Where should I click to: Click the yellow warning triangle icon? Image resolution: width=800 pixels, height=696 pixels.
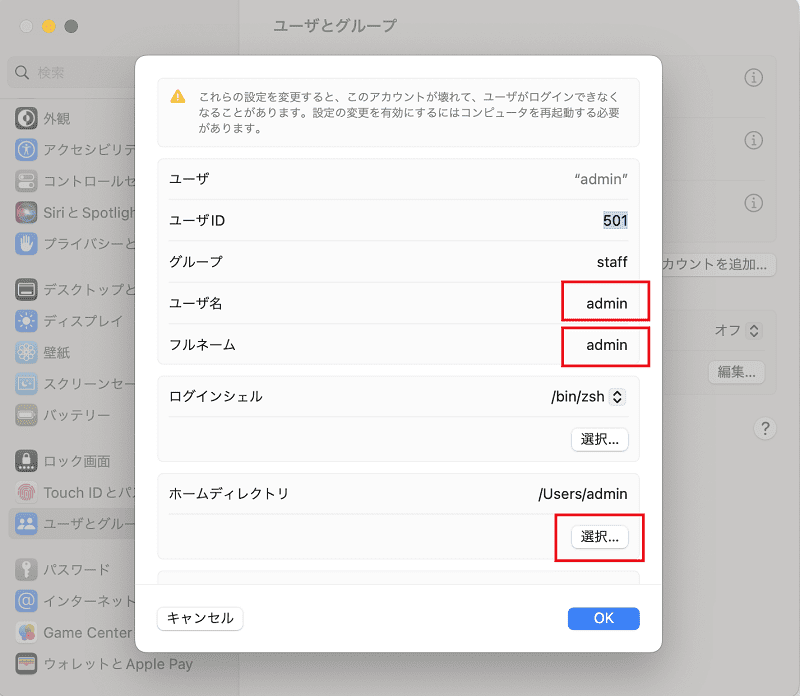(x=178, y=96)
